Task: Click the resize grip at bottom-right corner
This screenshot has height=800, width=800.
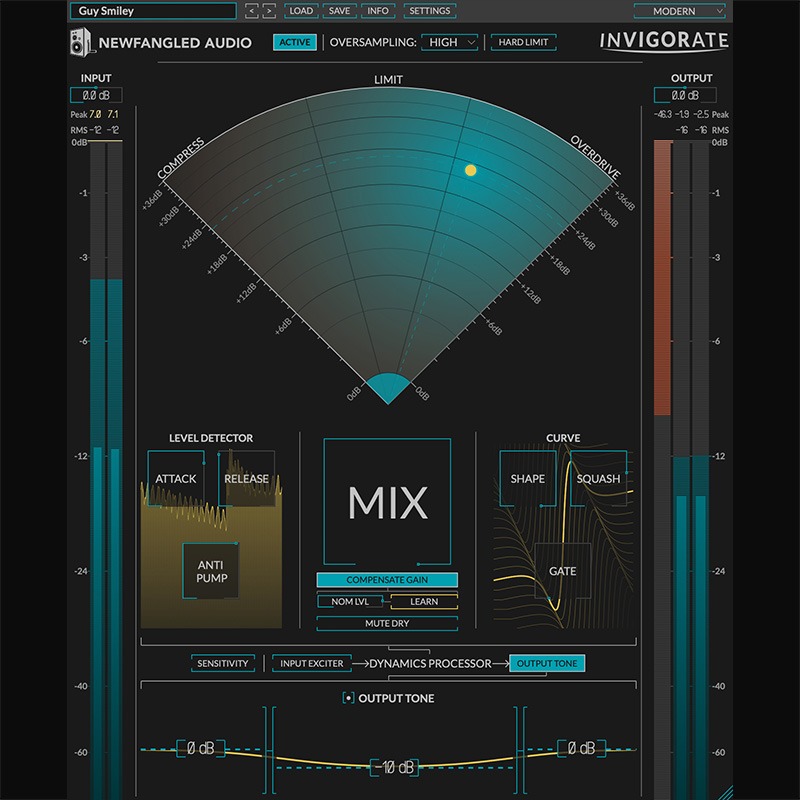Action: coord(724,792)
